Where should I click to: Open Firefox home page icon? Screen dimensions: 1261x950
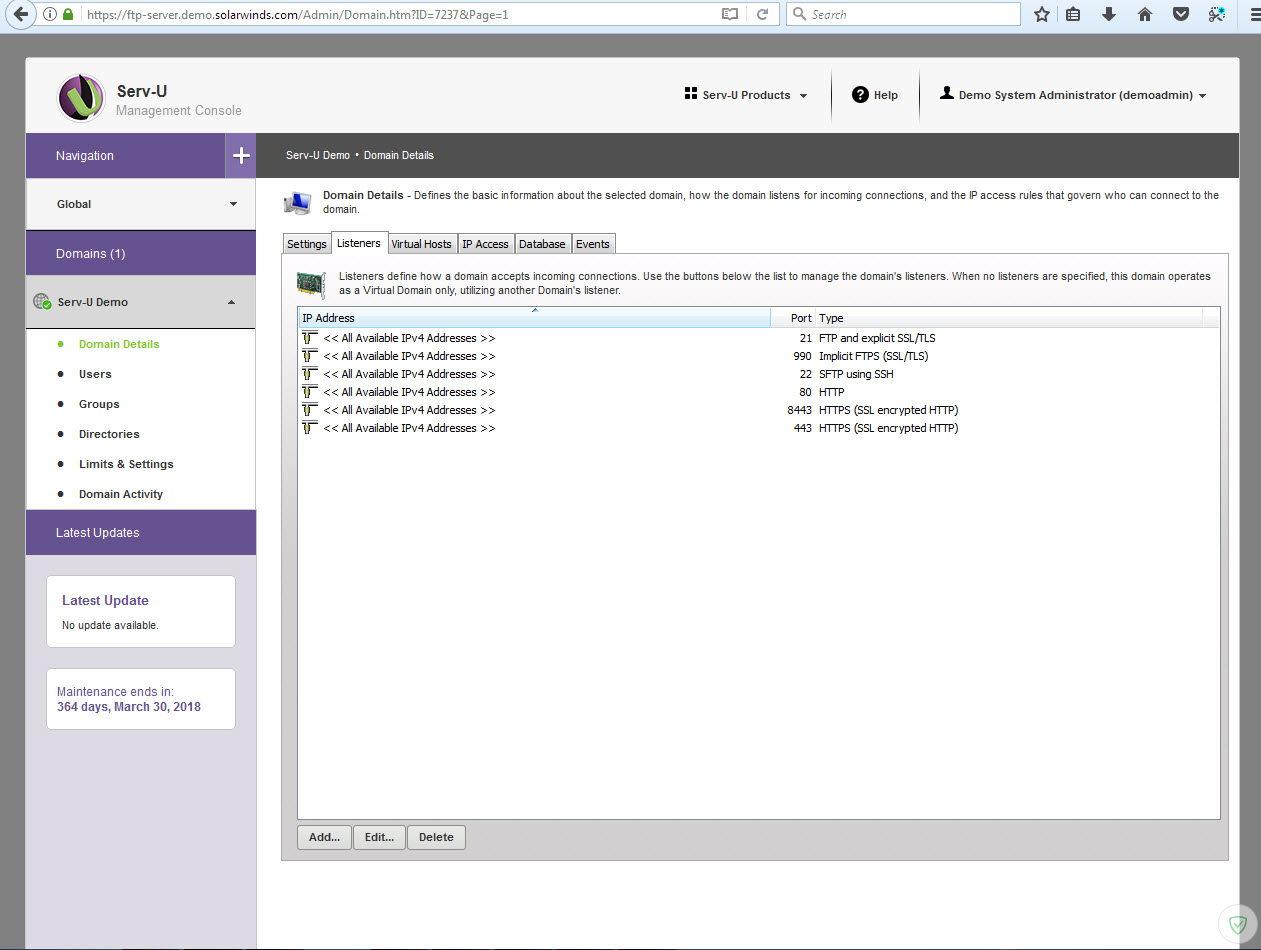tap(1144, 14)
